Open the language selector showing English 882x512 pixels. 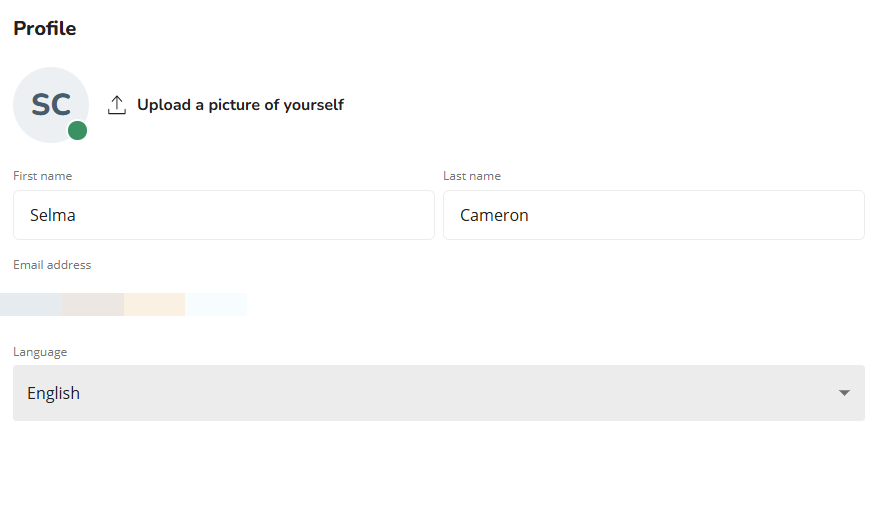click(439, 393)
